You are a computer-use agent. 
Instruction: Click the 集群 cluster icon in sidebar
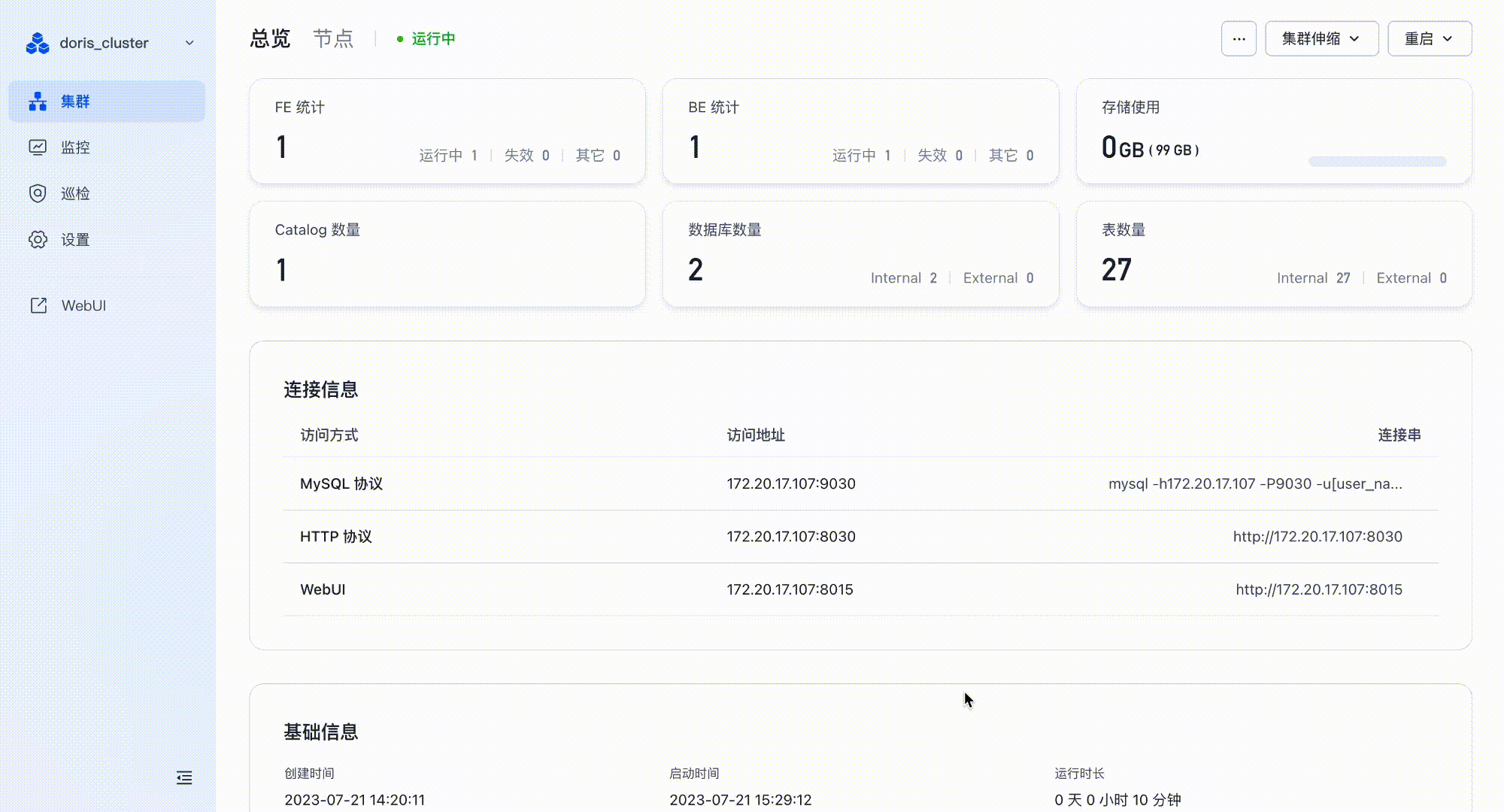[x=38, y=101]
